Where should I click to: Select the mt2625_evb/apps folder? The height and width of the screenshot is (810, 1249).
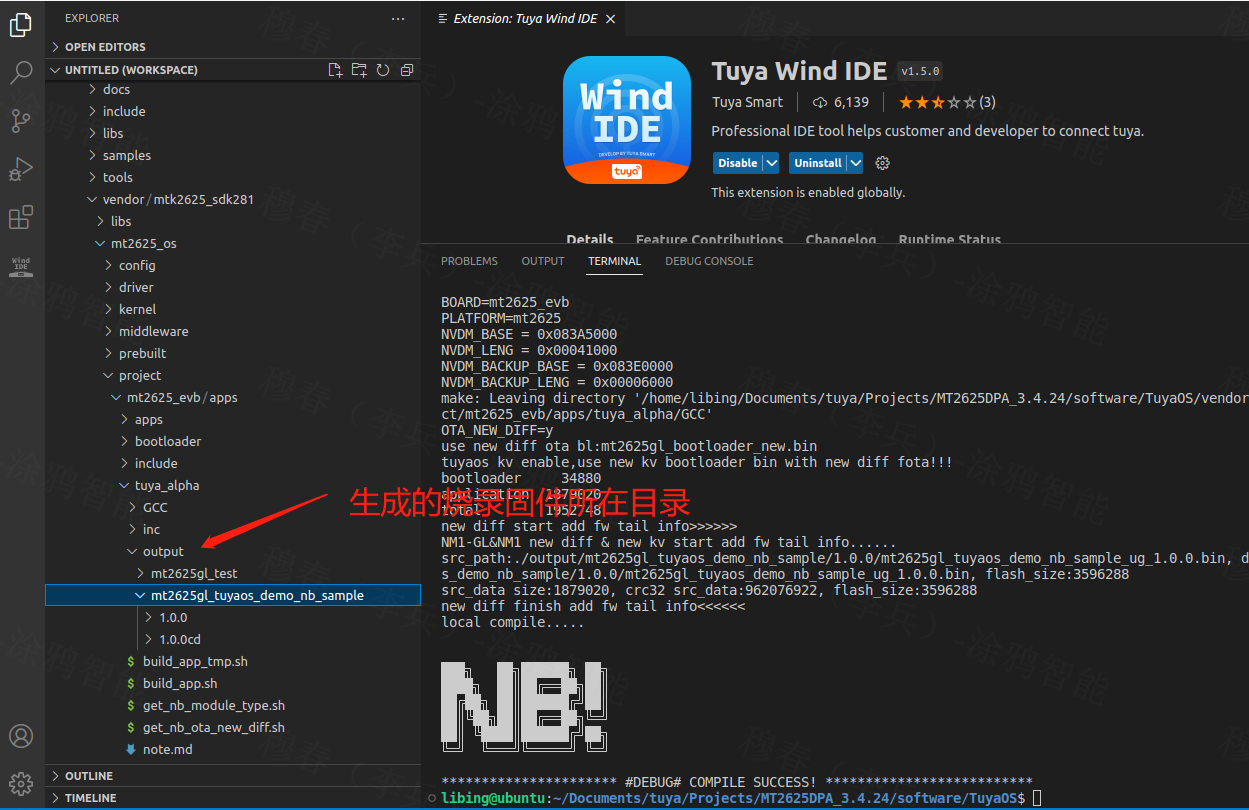click(233, 397)
